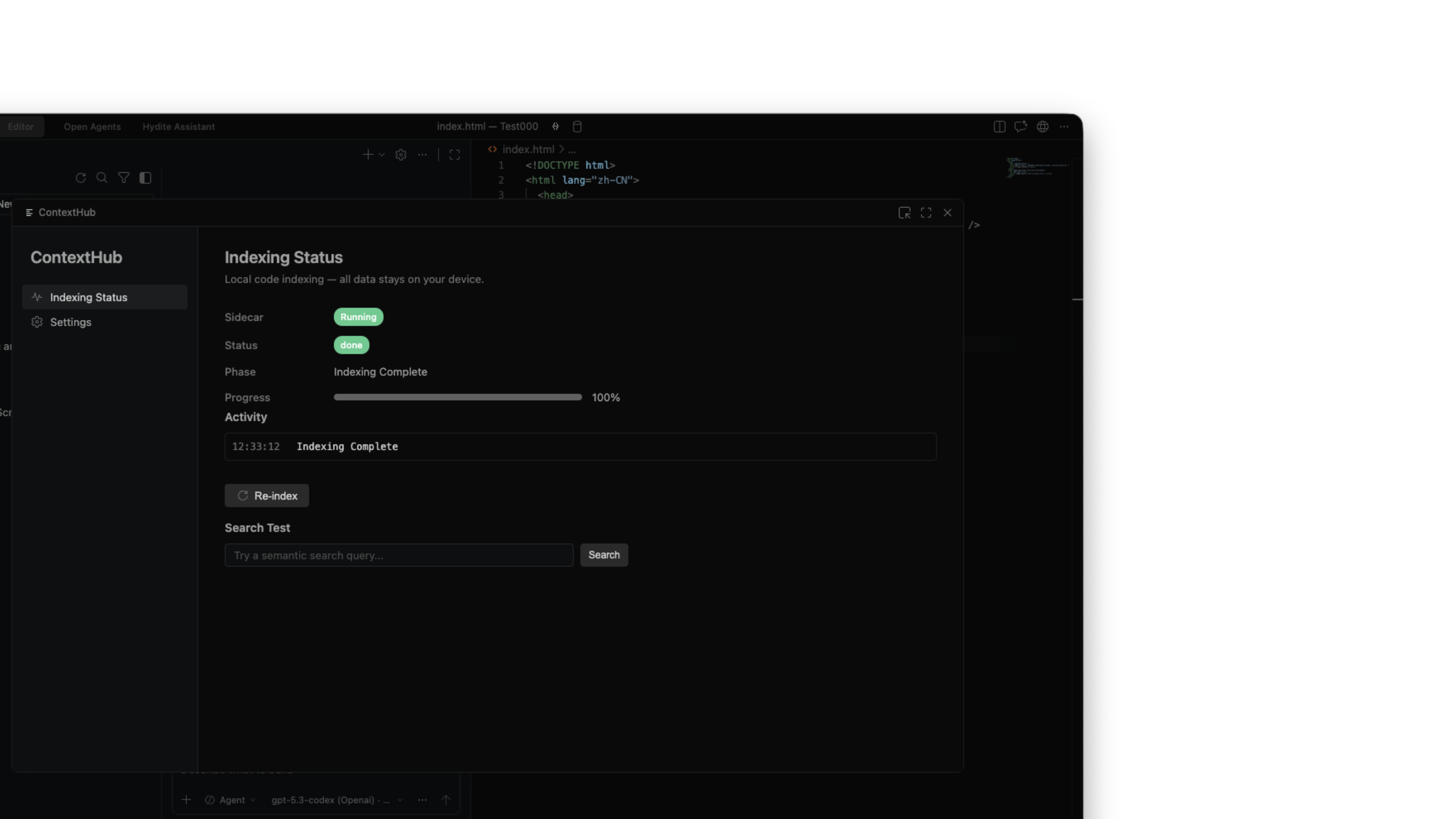1456x819 pixels.
Task: Click the Re-index button
Action: (267, 496)
